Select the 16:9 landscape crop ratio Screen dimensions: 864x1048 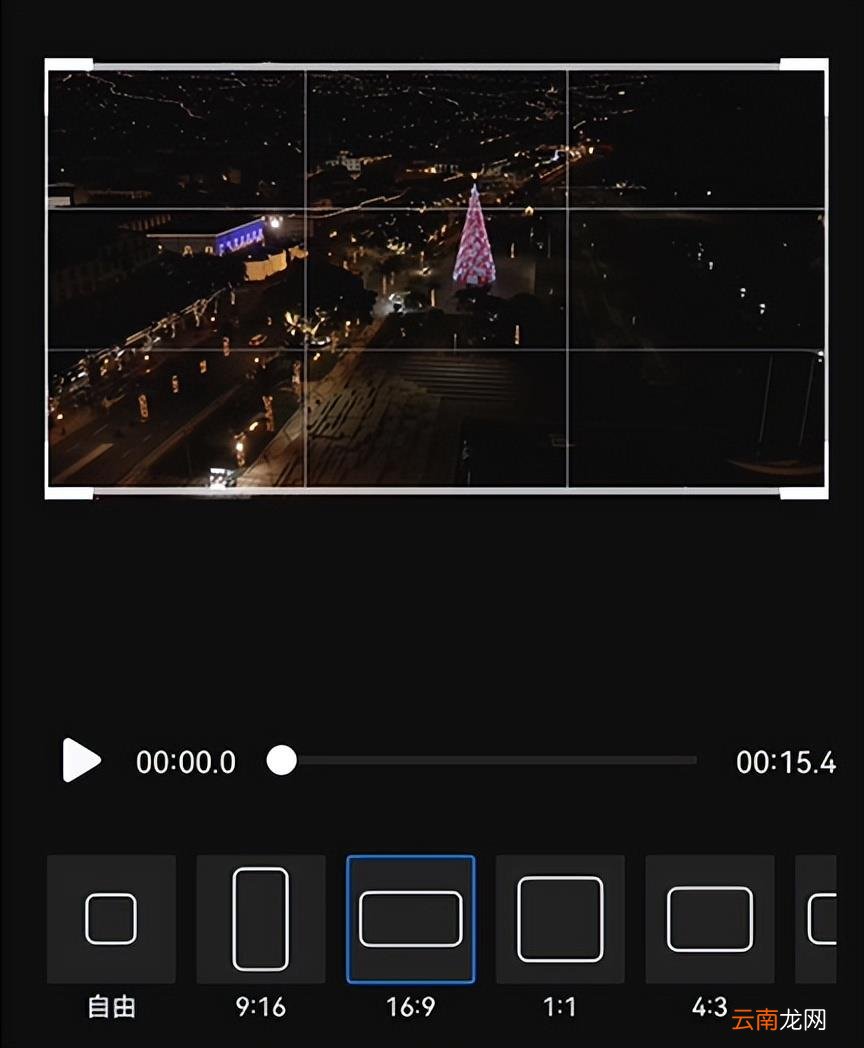point(411,919)
